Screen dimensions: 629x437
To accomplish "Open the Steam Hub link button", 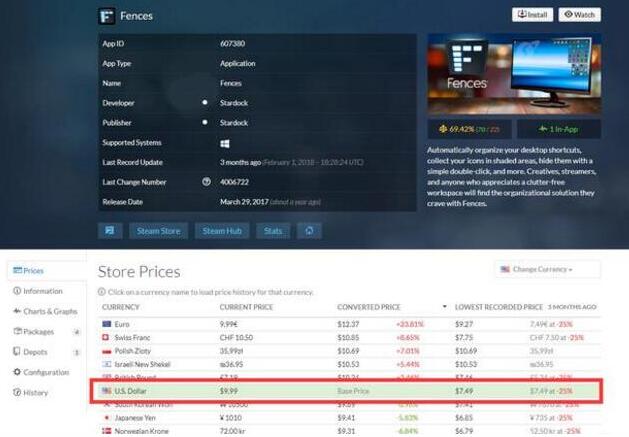I will click(x=220, y=231).
